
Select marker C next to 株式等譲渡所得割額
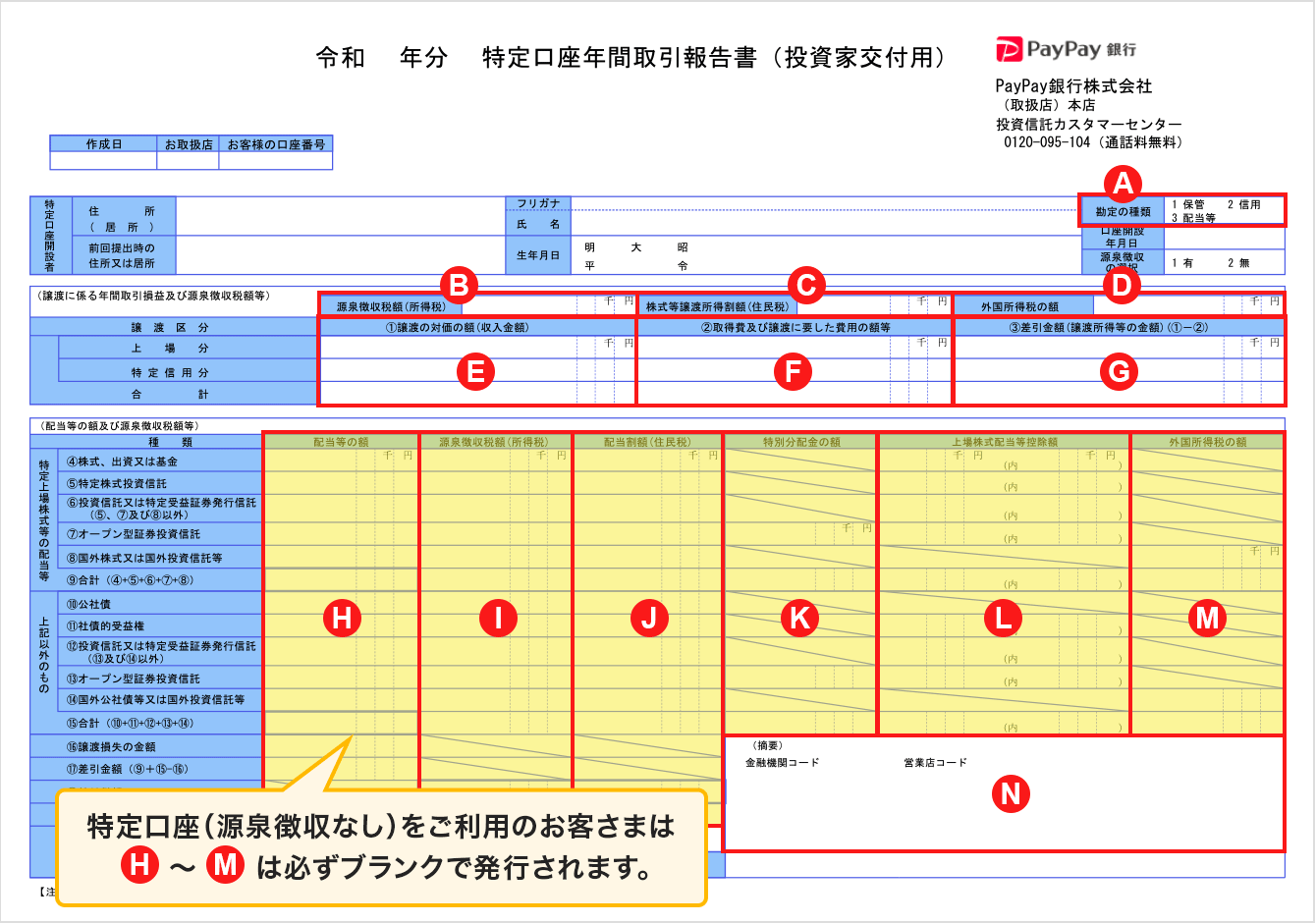coord(805,286)
